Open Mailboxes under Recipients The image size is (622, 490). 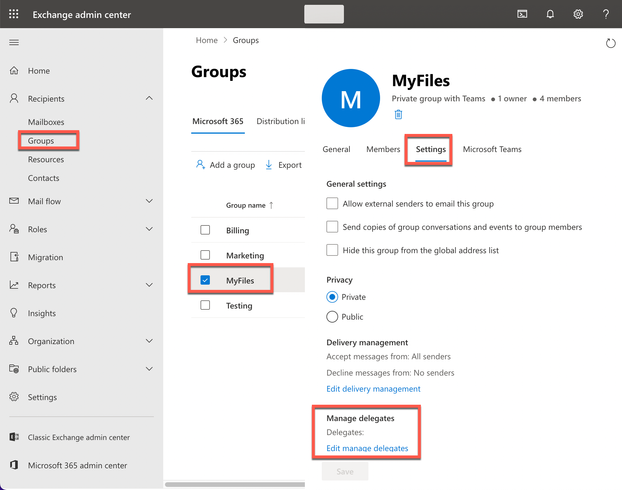pos(46,122)
